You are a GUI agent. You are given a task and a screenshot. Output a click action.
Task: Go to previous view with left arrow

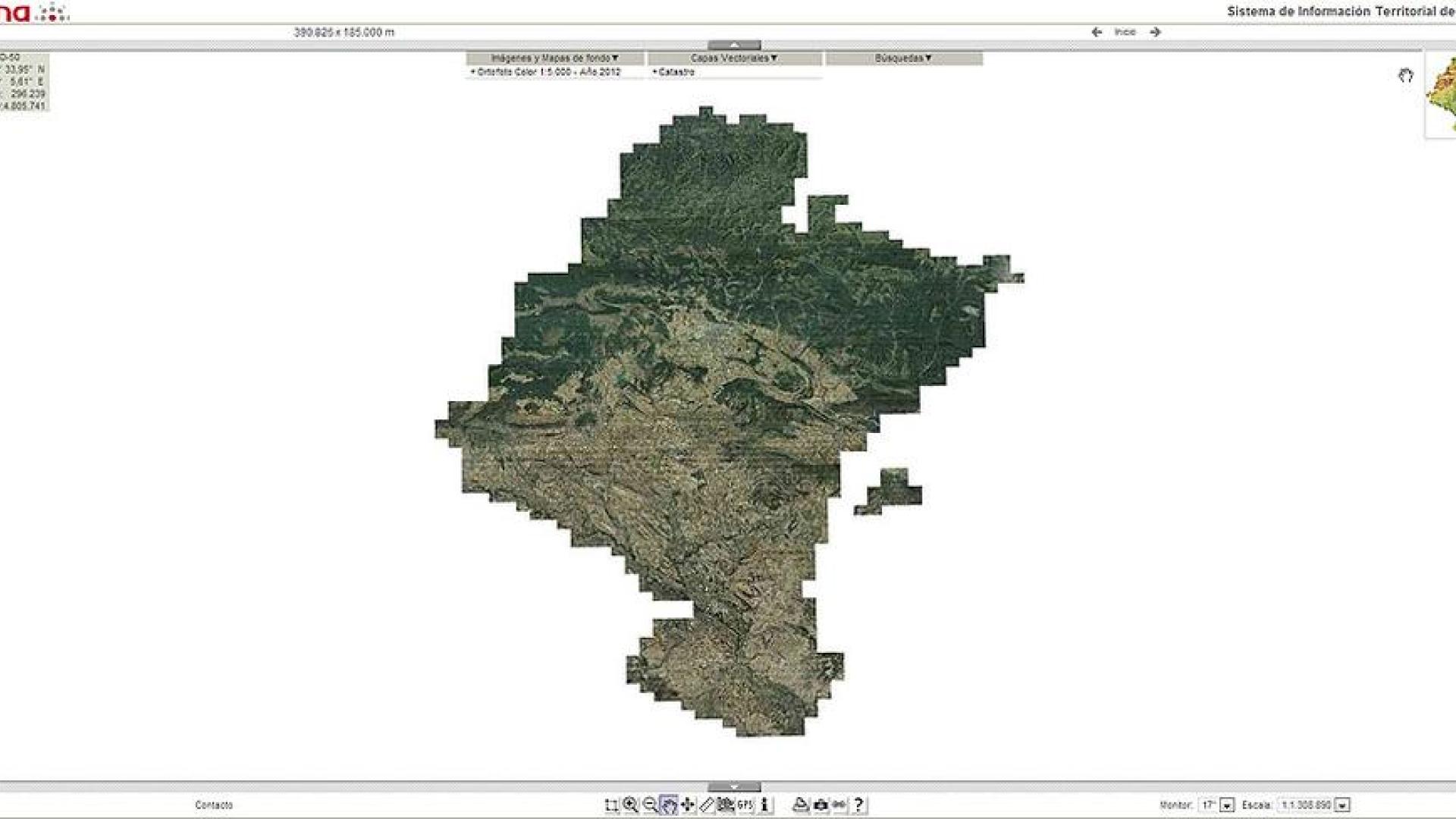(1097, 32)
